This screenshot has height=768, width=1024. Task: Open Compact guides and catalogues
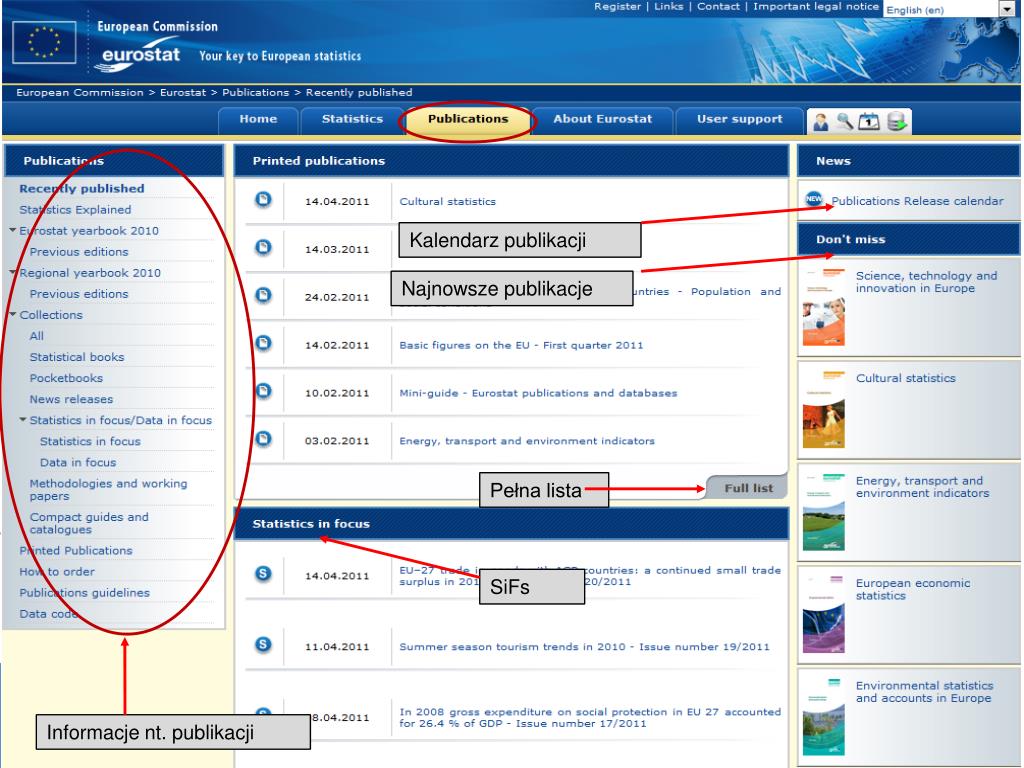tap(89, 523)
